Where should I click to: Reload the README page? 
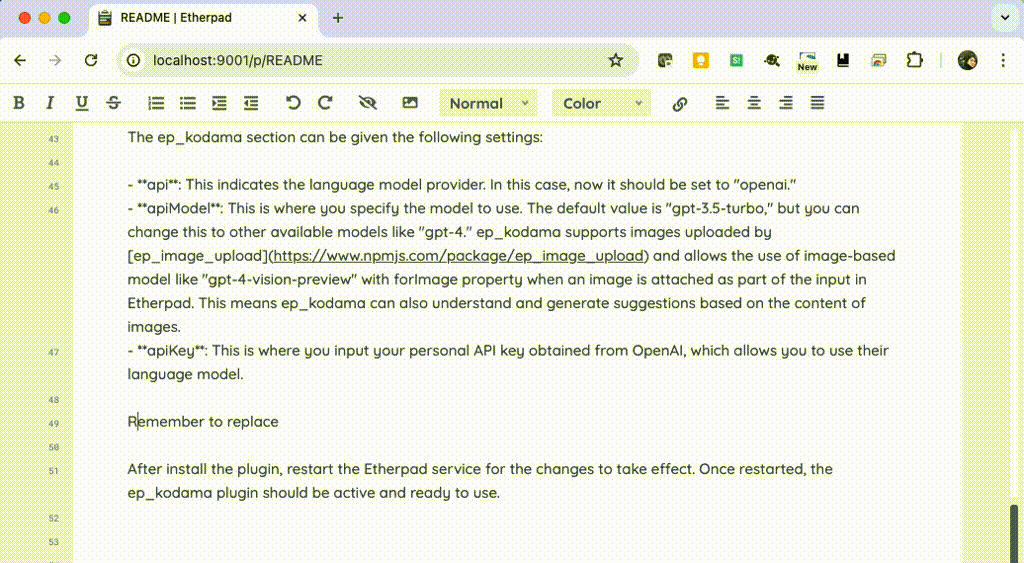(x=91, y=60)
